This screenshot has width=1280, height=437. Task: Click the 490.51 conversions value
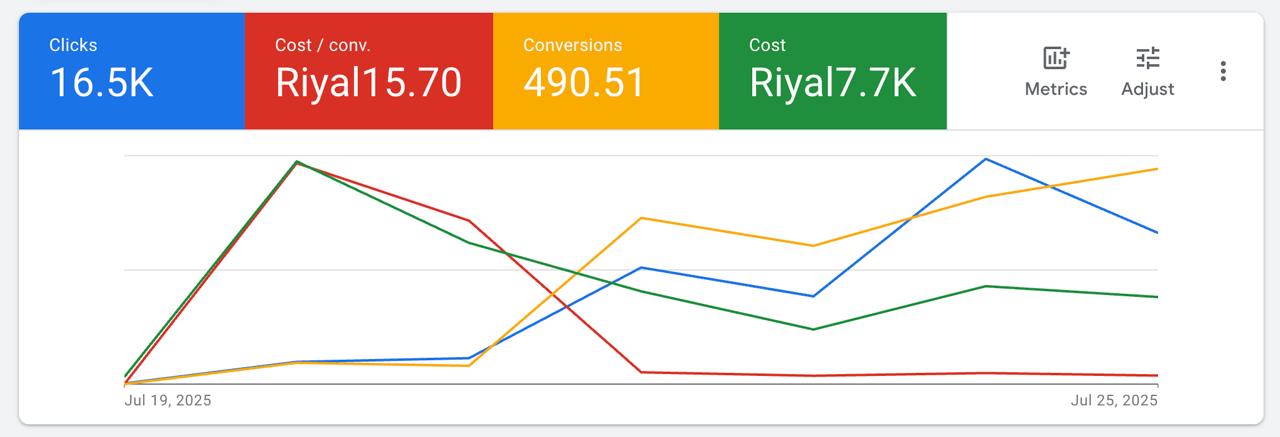585,84
